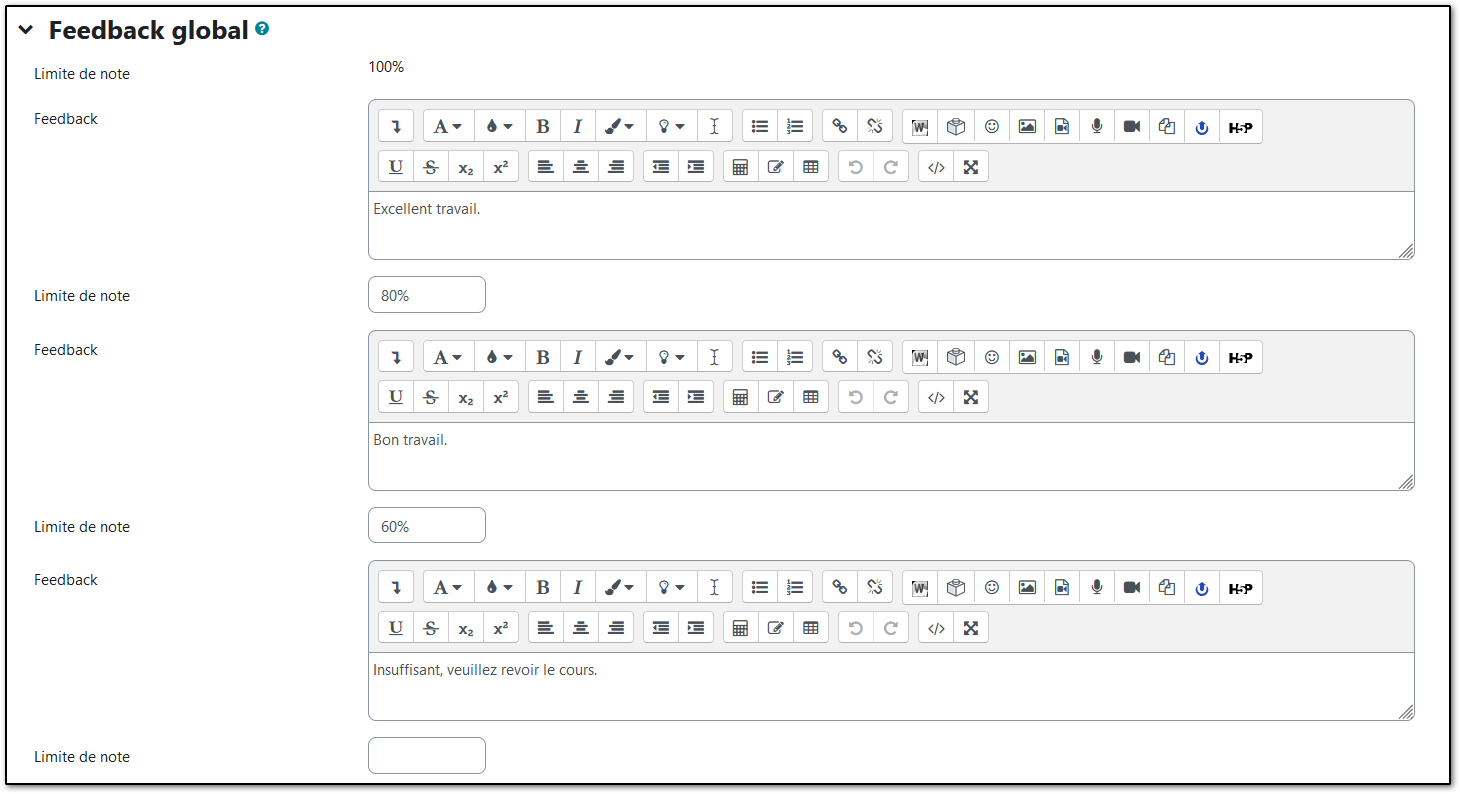
Task: Hide advanced buttons in the first editor toolbar
Action: pyautogui.click(x=395, y=126)
